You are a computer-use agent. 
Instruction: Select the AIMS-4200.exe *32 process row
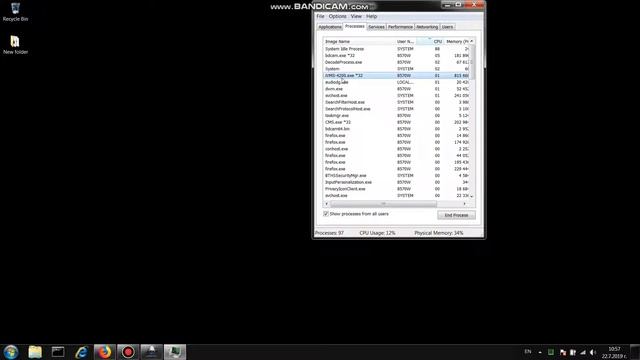pyautogui.click(x=396, y=76)
